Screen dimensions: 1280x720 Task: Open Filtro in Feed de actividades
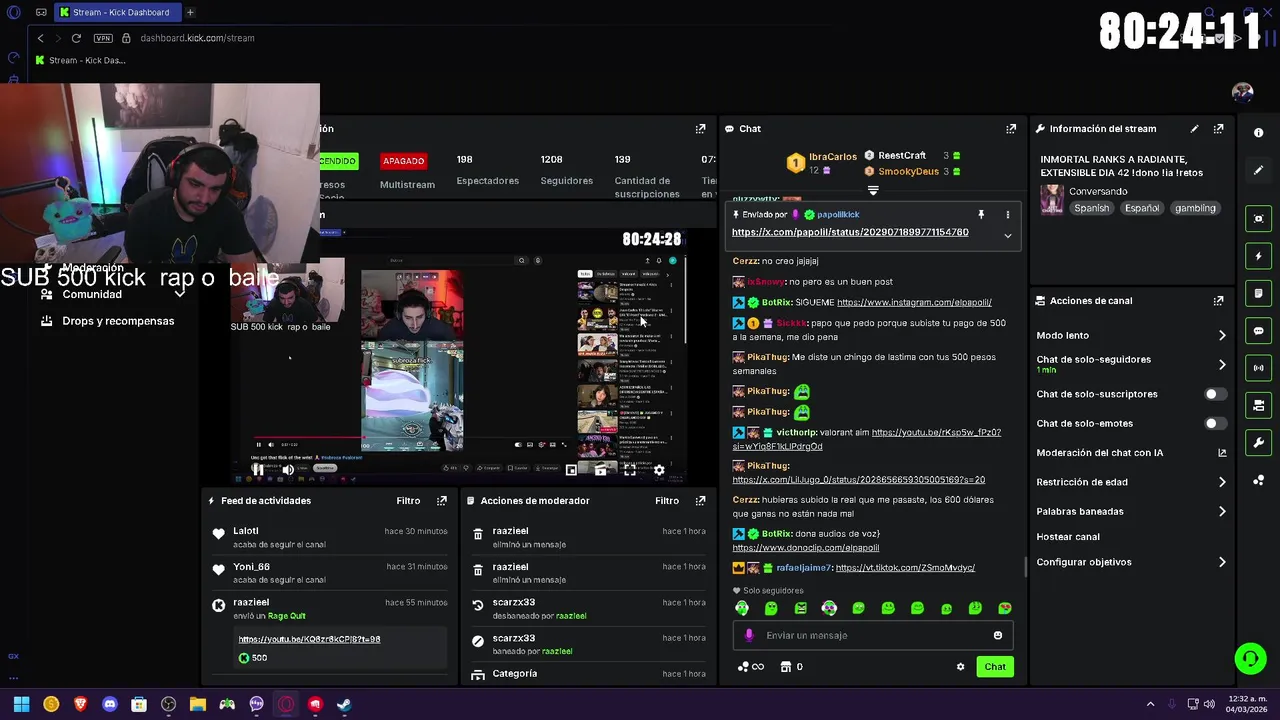coord(408,501)
